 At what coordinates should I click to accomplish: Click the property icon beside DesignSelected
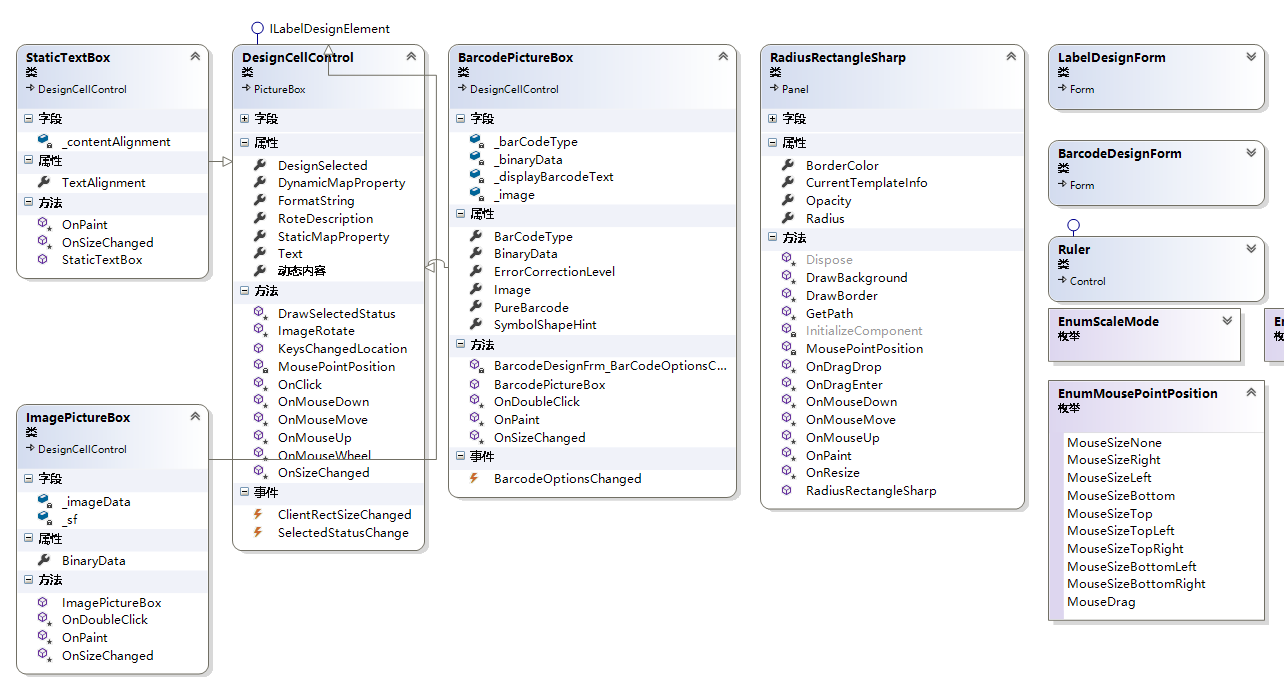click(260, 165)
